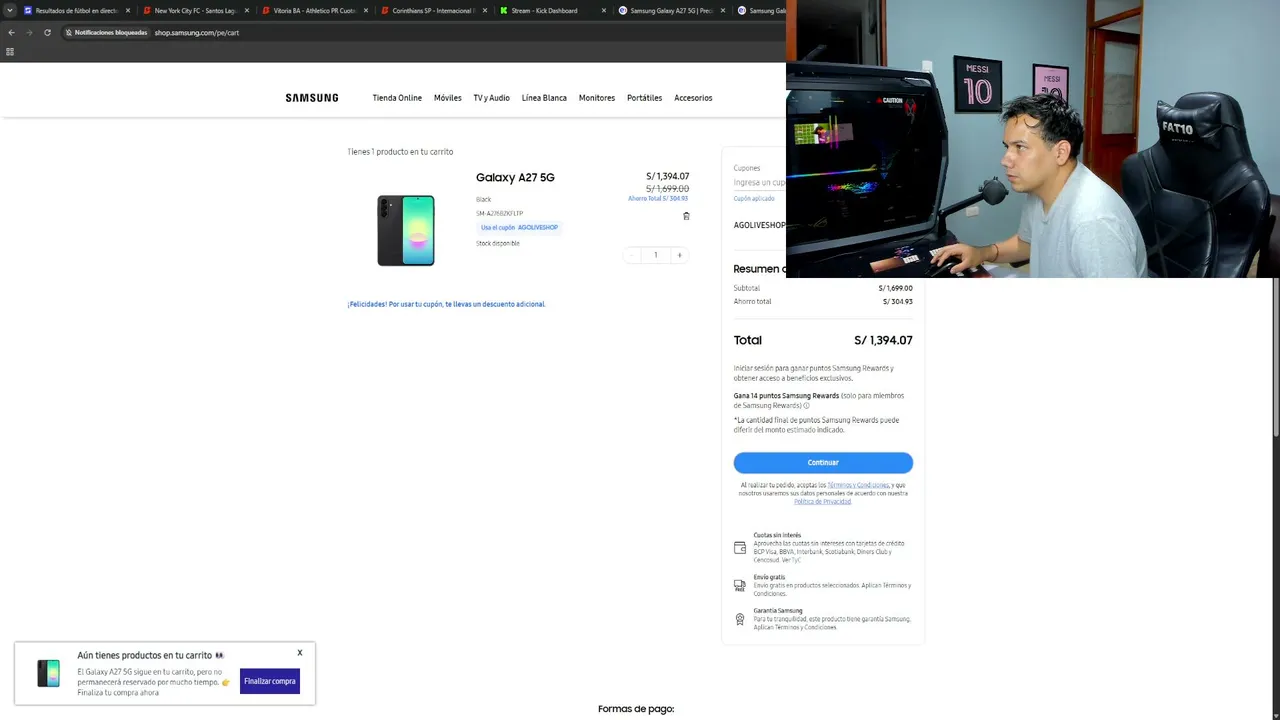Click the Formas de pago heading
The image size is (1280, 720).
(636, 709)
